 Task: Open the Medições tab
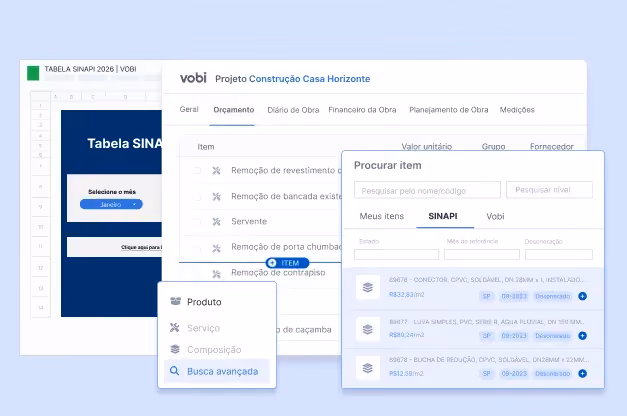[517, 110]
